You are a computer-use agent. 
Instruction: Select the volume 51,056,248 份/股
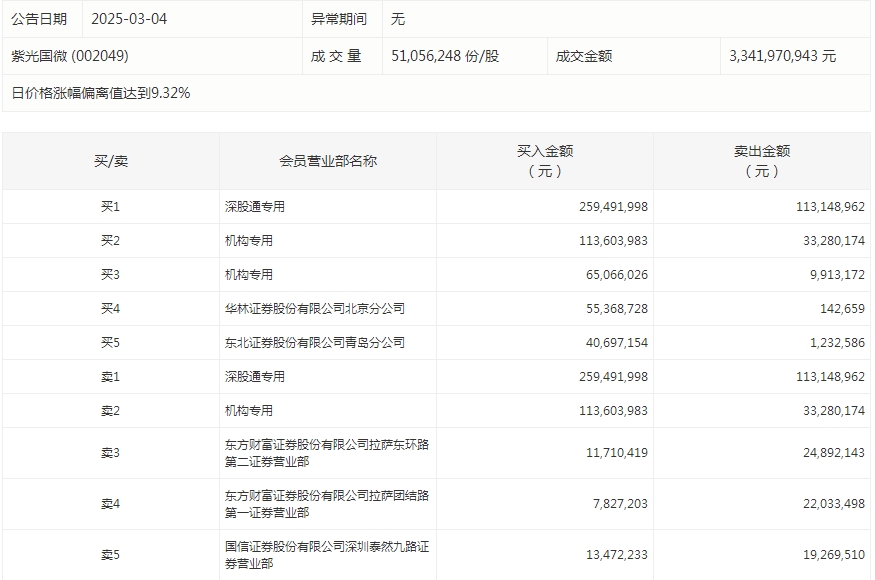pyautogui.click(x=445, y=56)
